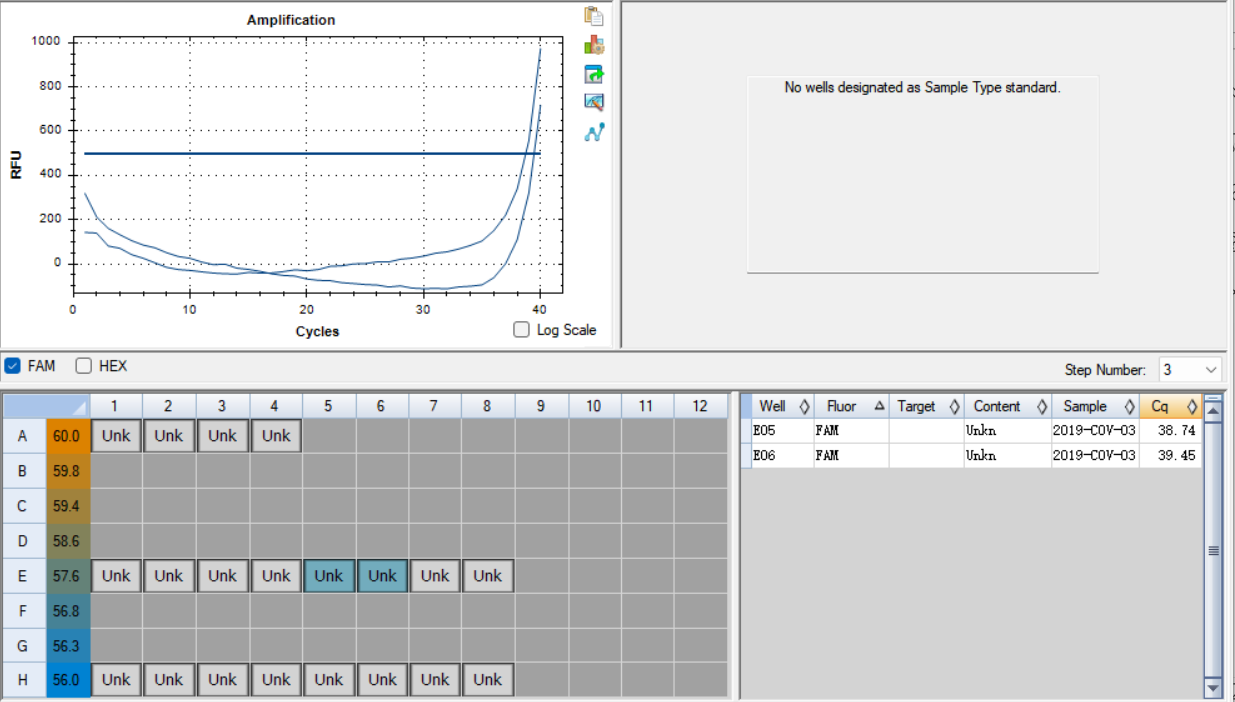Click the no standard wells message
The width and height of the screenshot is (1235, 702).
922,88
